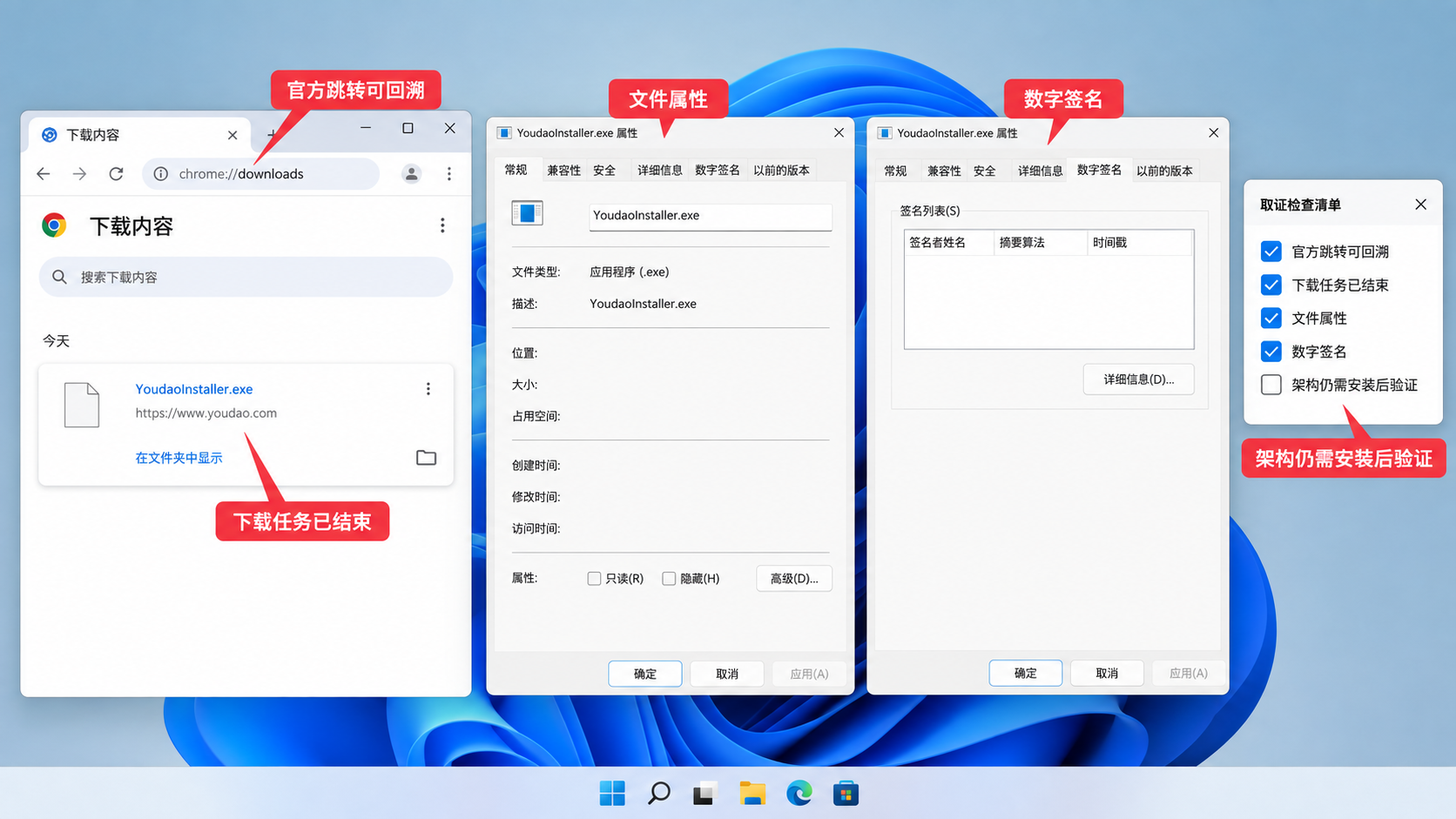
Task: Click 确定 in left properties dialog
Action: pos(645,674)
